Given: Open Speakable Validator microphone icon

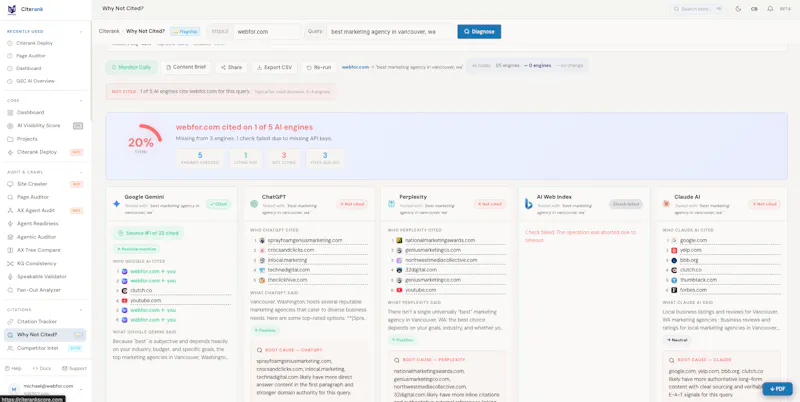Looking at the screenshot, I should tap(10, 277).
